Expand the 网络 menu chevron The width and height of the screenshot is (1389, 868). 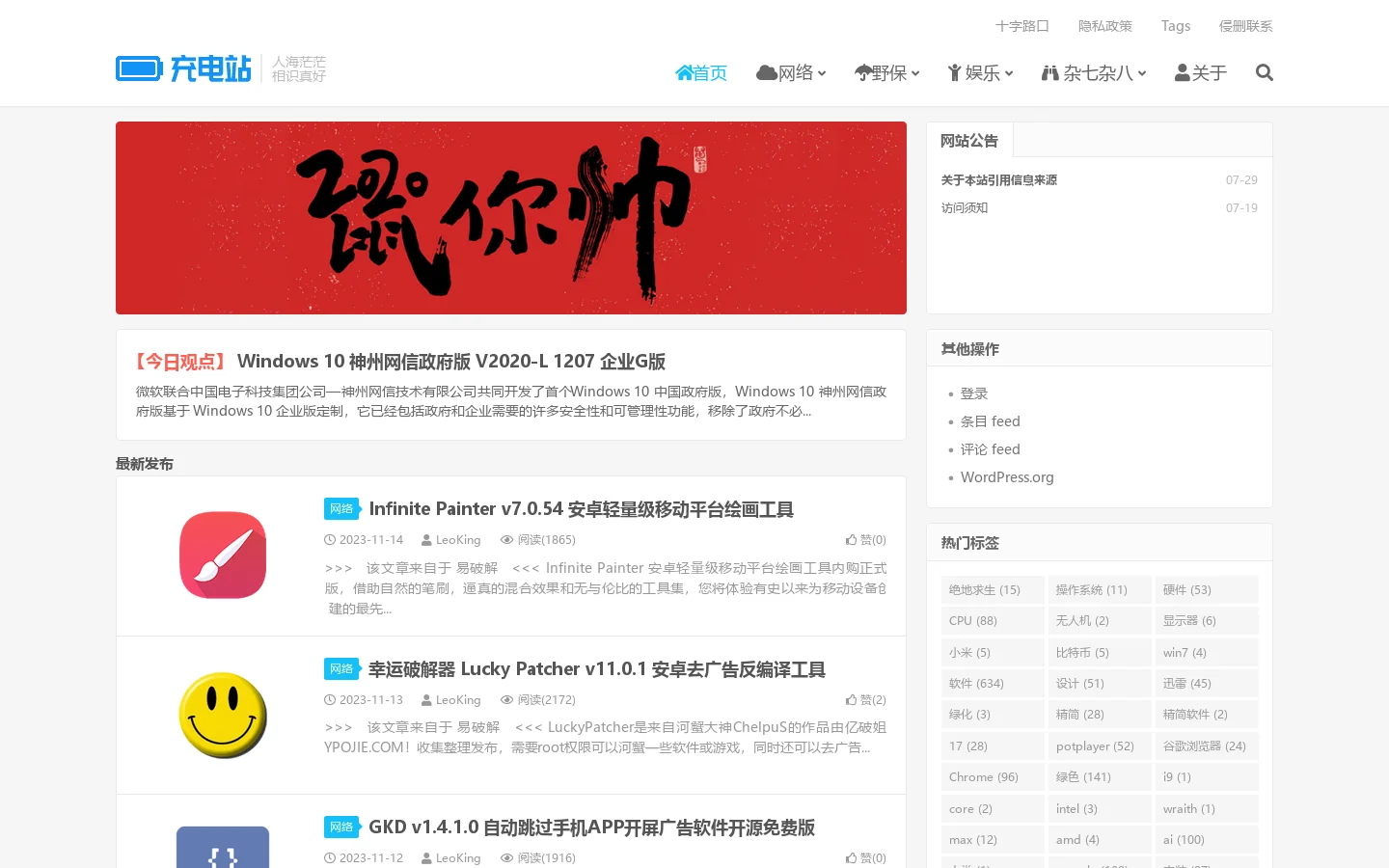coord(822,73)
